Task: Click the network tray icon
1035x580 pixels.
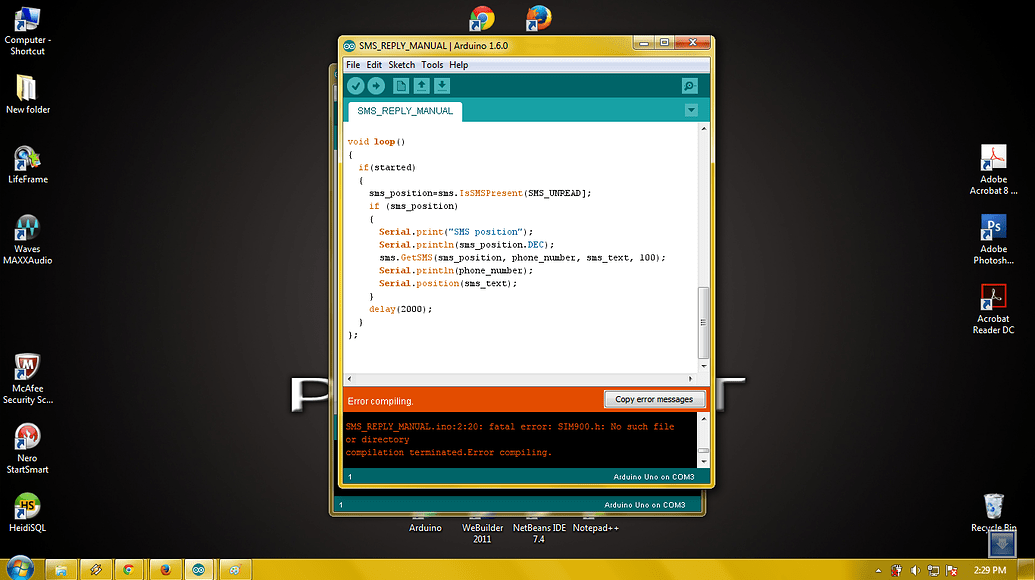Action: point(933,571)
